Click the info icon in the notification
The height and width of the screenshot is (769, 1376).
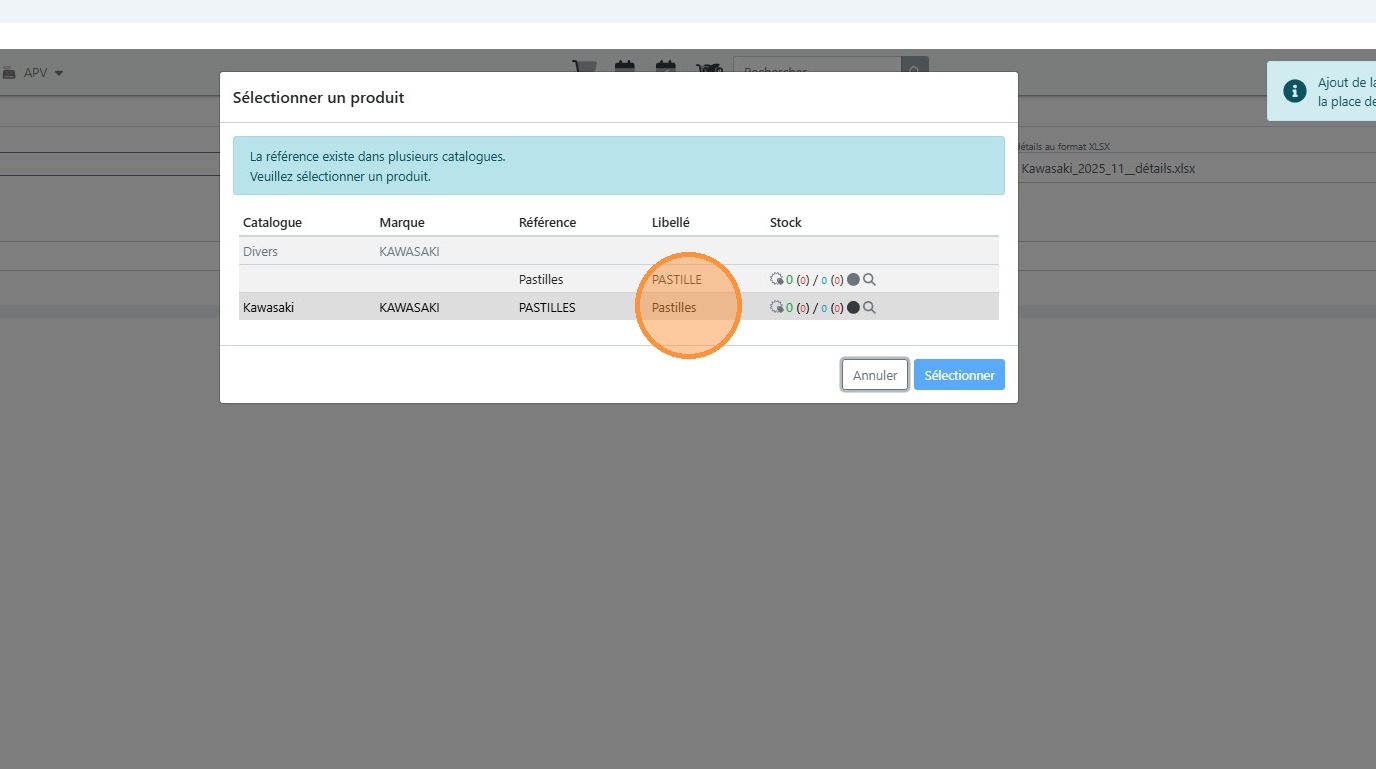coord(1295,92)
